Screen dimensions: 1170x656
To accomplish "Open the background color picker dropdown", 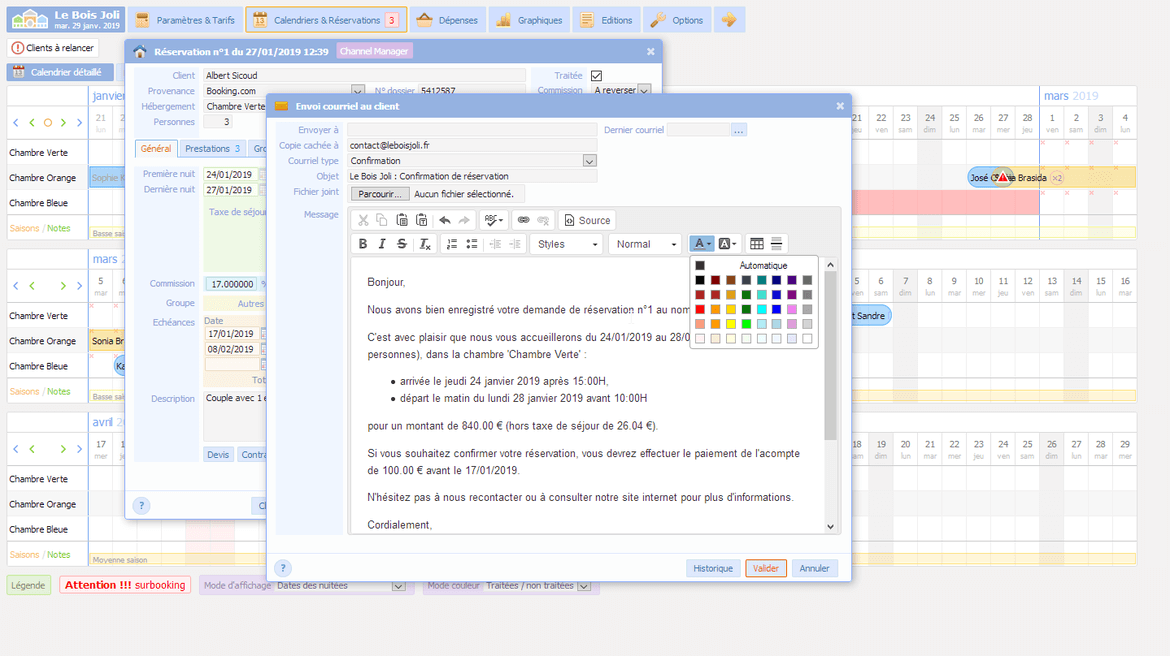I will click(728, 244).
